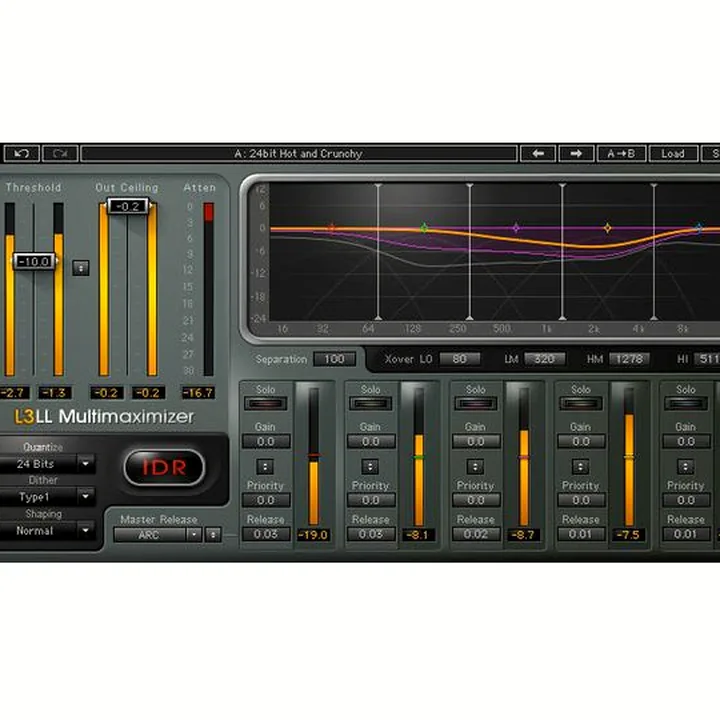
Task: Click the fifth band Gain field
Action: coord(686,442)
